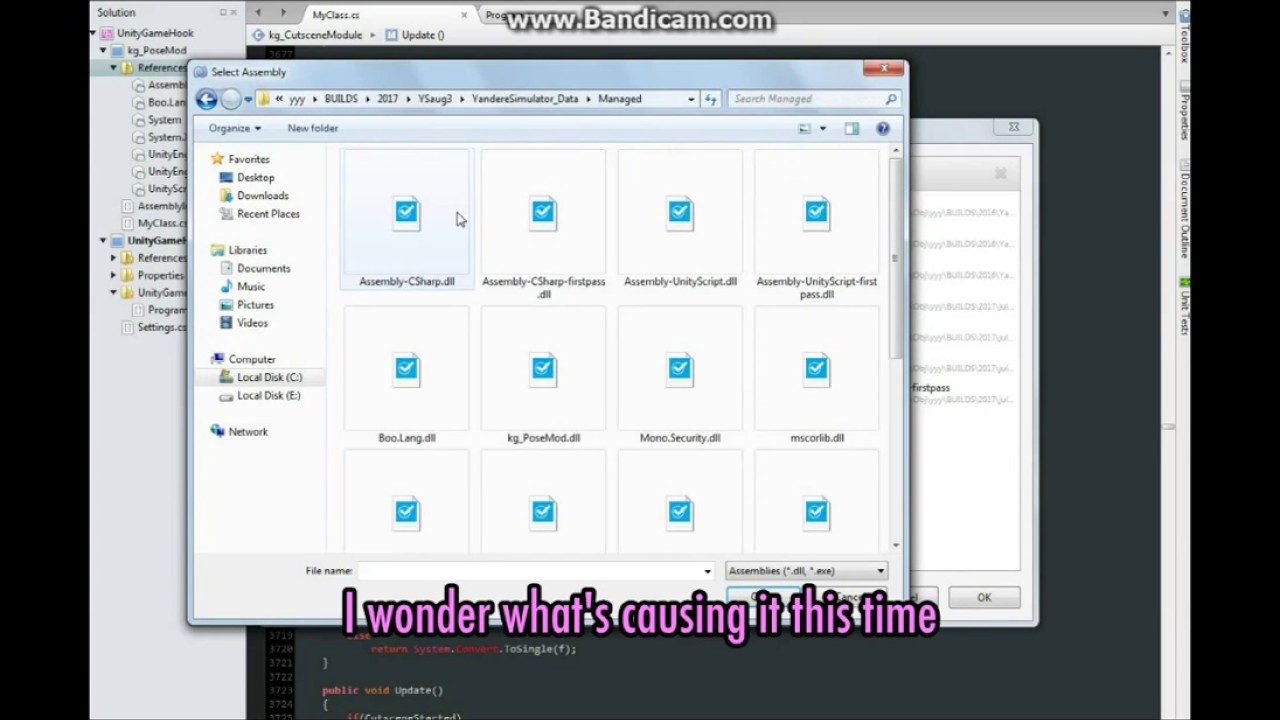Viewport: 1280px width, 720px height.
Task: Select mscorlib.dll file
Action: 817,376
